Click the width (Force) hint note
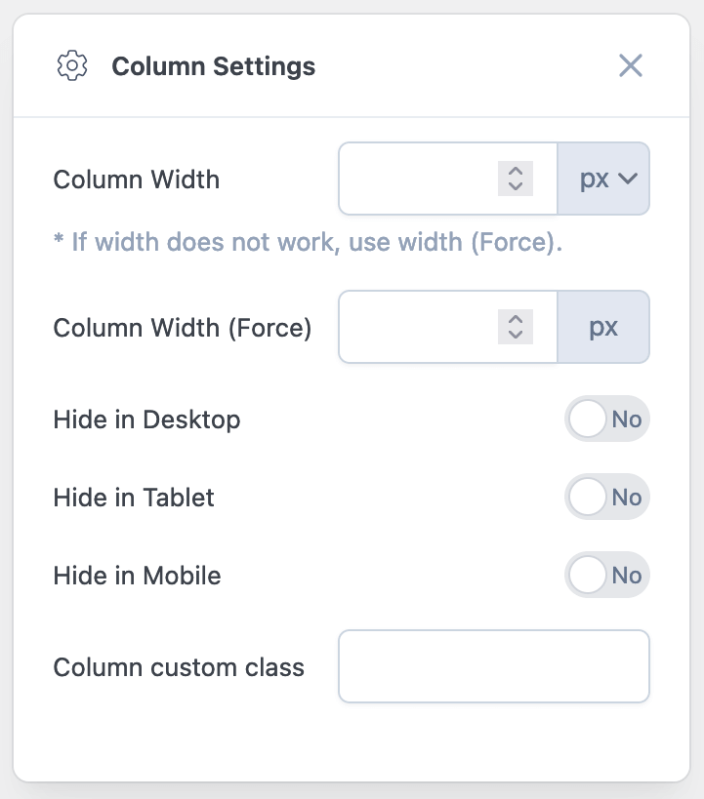 coord(307,243)
